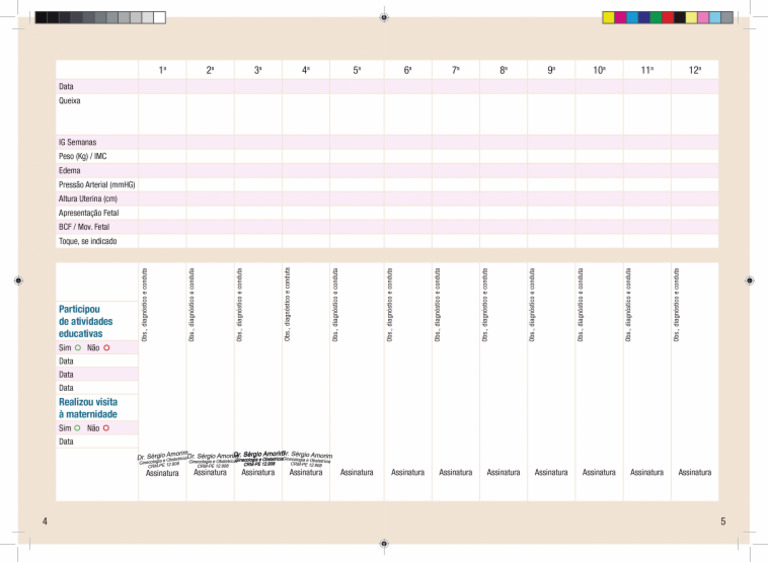Click the 2ª column header

point(210,70)
